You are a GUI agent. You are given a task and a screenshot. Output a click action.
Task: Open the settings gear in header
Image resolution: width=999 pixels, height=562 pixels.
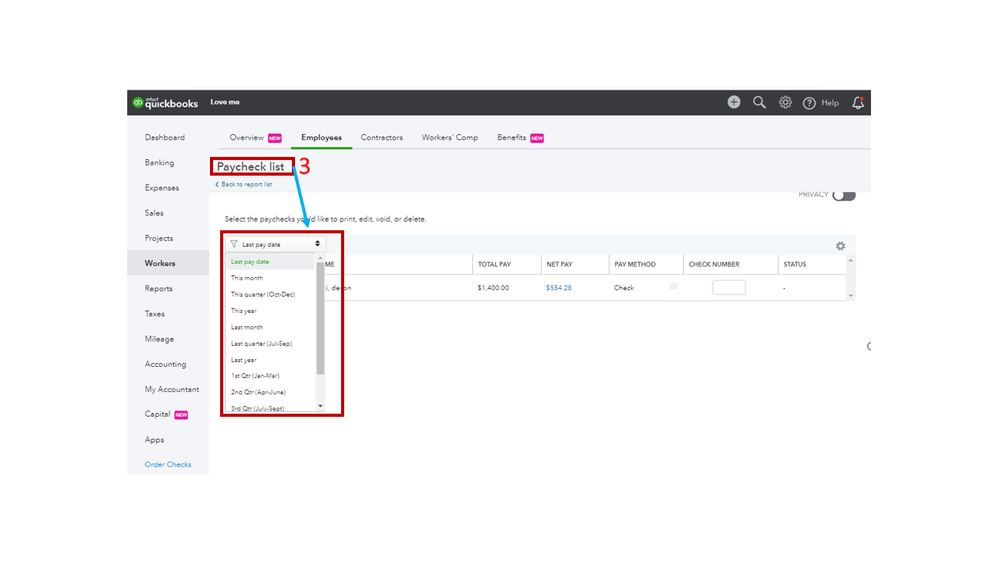click(785, 102)
